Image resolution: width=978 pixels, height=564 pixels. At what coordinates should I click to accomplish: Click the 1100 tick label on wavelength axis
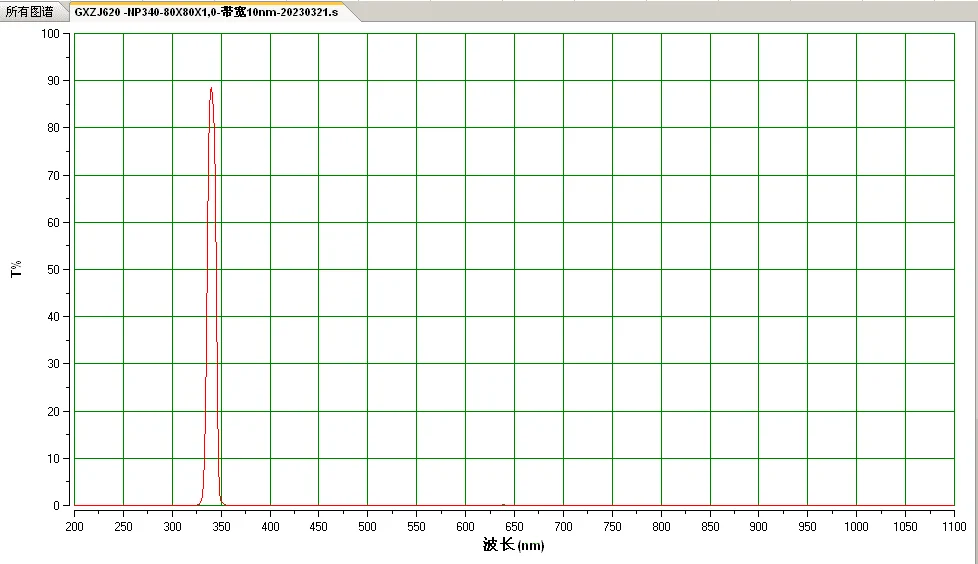tap(954, 527)
